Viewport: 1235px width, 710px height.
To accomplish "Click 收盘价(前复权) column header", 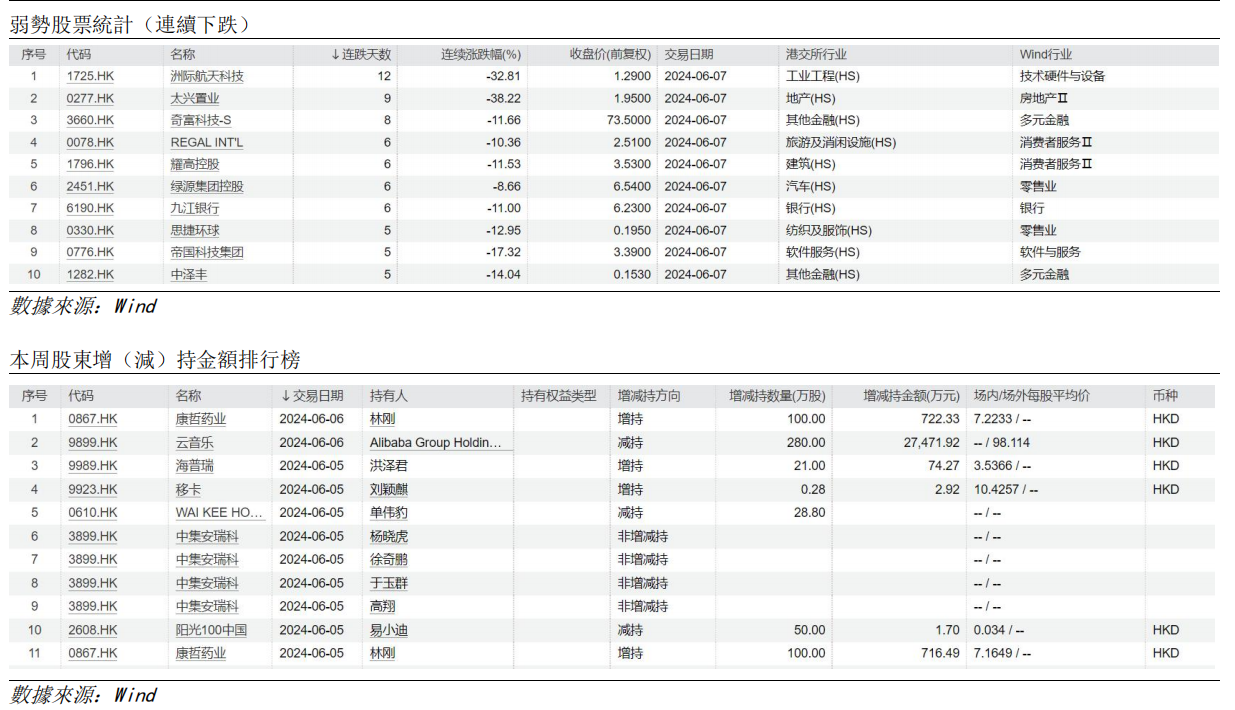I will tap(610, 55).
